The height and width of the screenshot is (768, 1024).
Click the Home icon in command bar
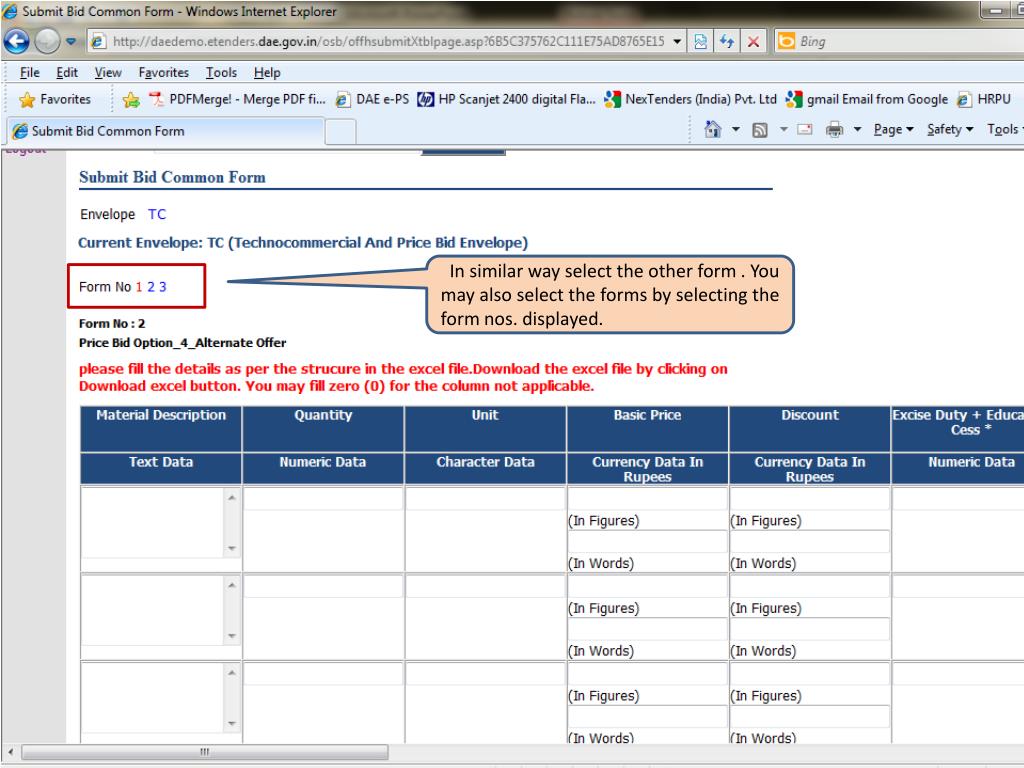coord(712,129)
